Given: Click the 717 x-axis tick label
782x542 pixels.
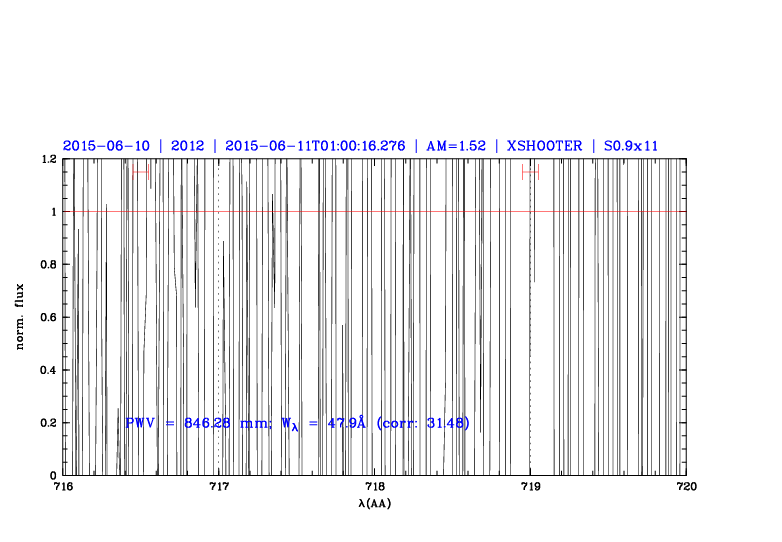Looking at the screenshot, I should tap(219, 487).
